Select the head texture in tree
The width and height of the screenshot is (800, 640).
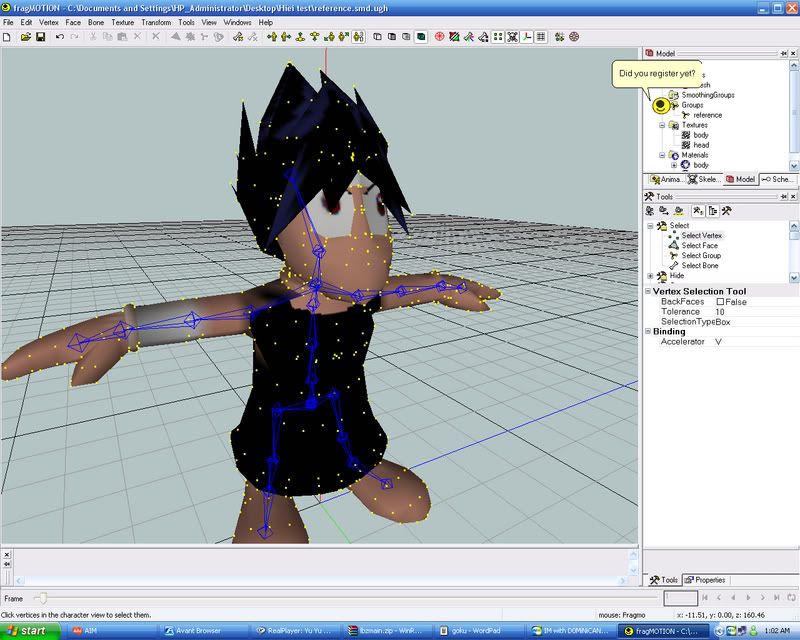(701, 145)
